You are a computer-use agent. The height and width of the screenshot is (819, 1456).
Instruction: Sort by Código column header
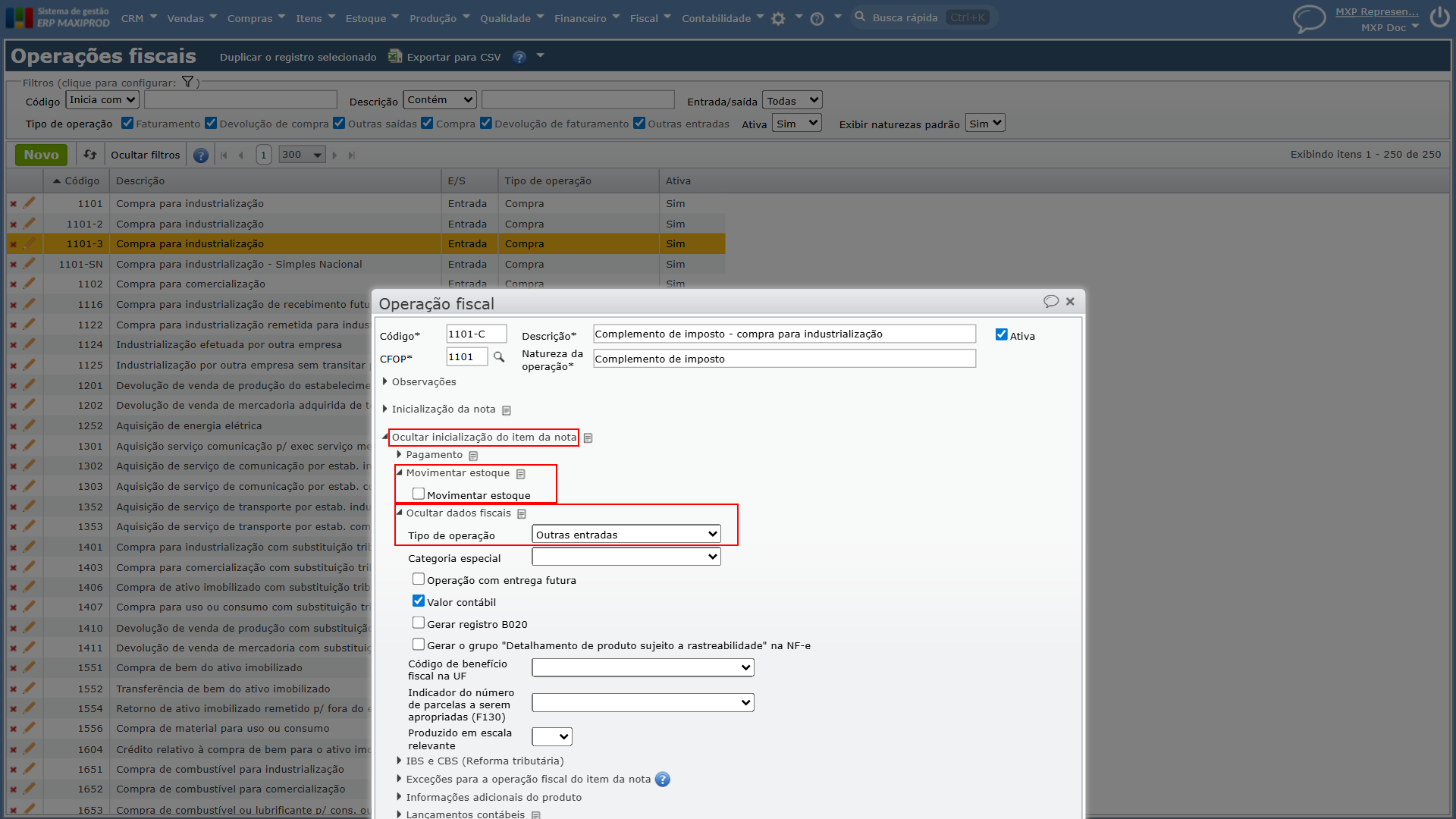point(76,180)
